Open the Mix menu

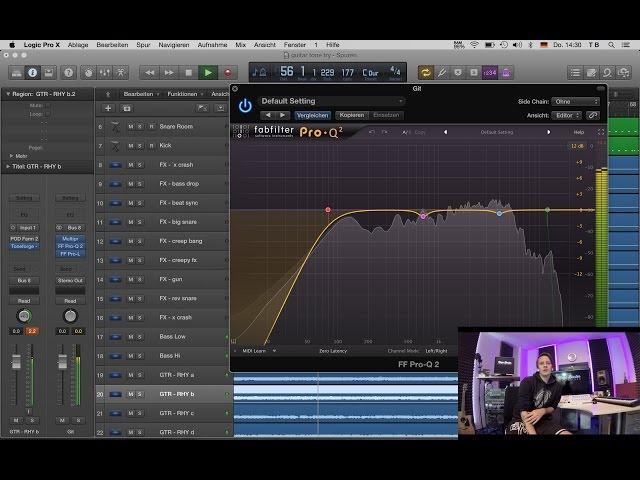(240, 45)
